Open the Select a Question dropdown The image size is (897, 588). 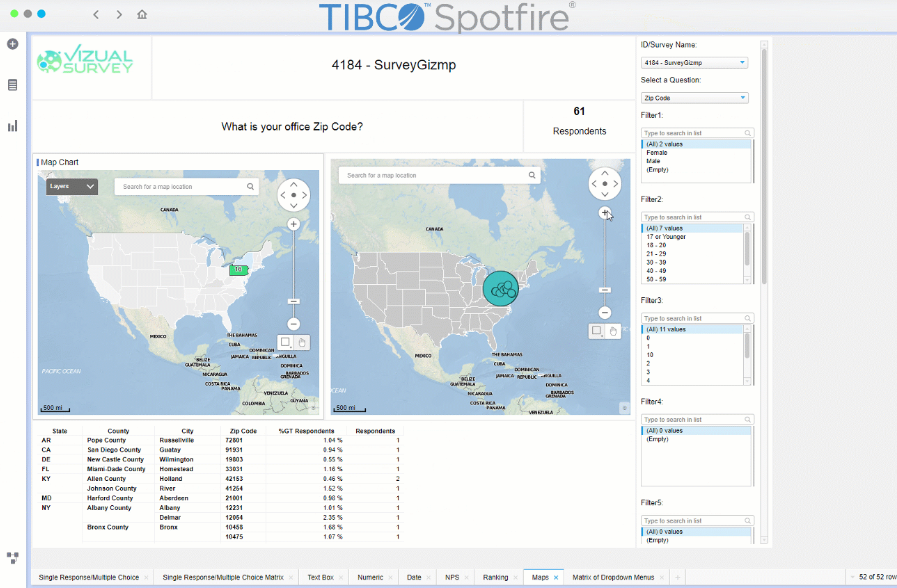pyautogui.click(x=694, y=98)
